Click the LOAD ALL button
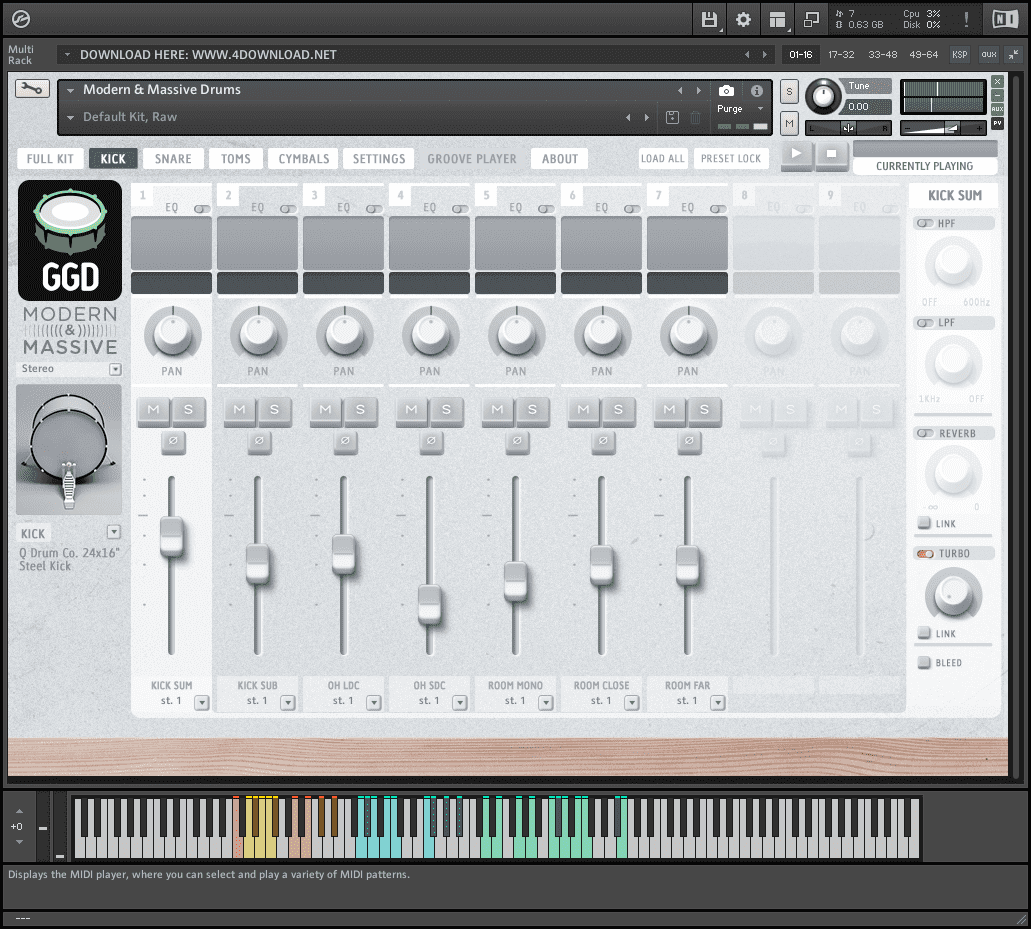This screenshot has width=1031, height=929. tap(663, 158)
